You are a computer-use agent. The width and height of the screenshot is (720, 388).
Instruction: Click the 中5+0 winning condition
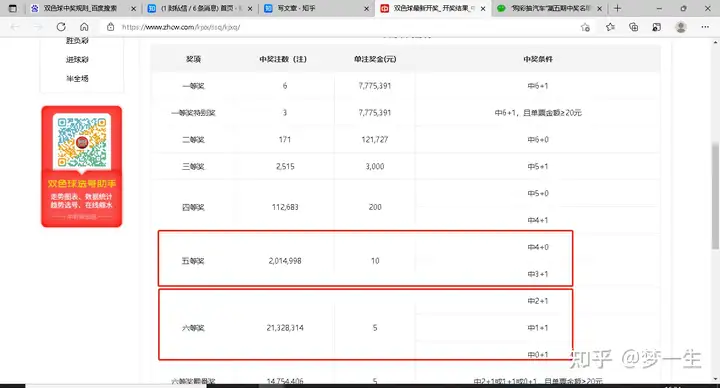538,193
